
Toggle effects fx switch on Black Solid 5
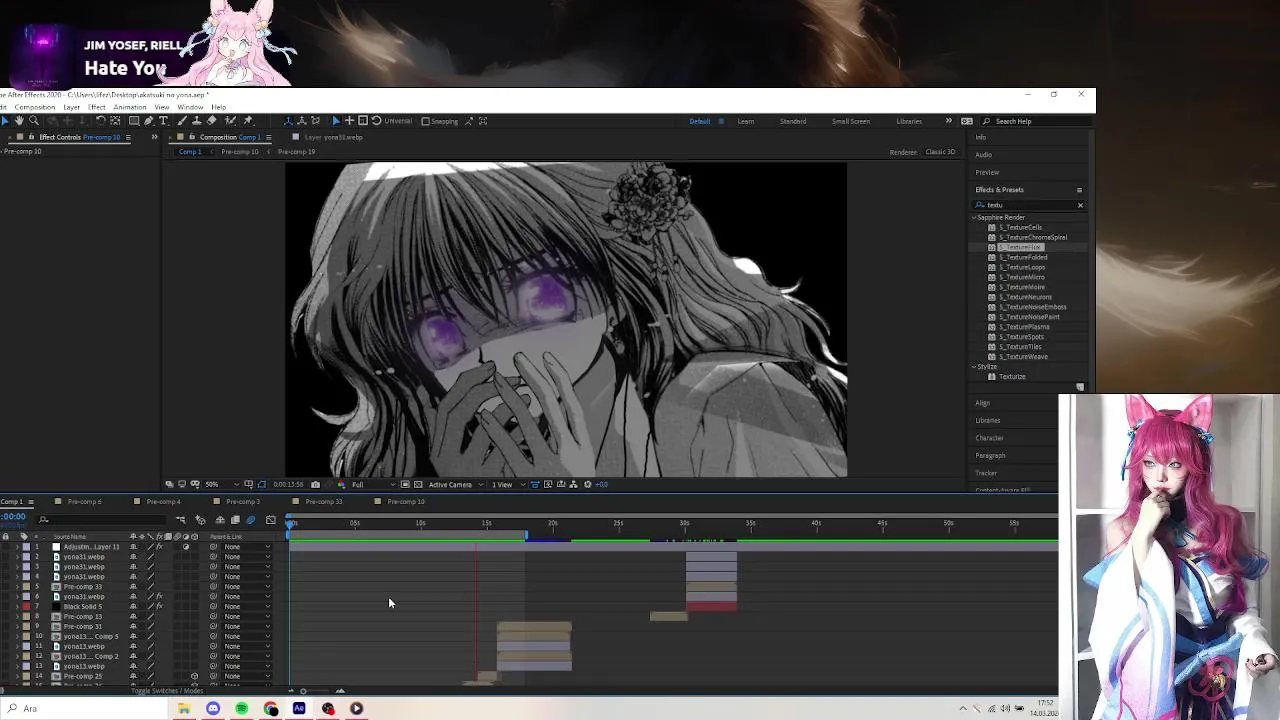[x=159, y=606]
